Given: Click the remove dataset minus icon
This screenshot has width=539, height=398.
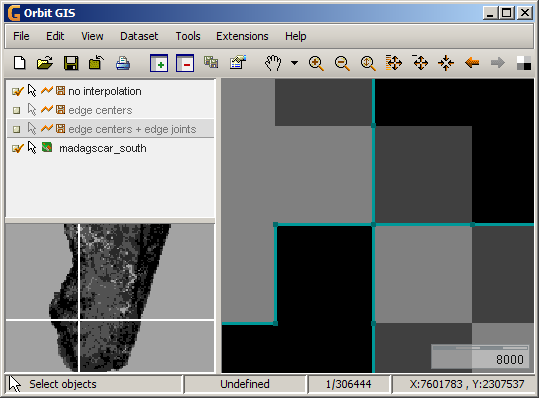Looking at the screenshot, I should point(185,63).
